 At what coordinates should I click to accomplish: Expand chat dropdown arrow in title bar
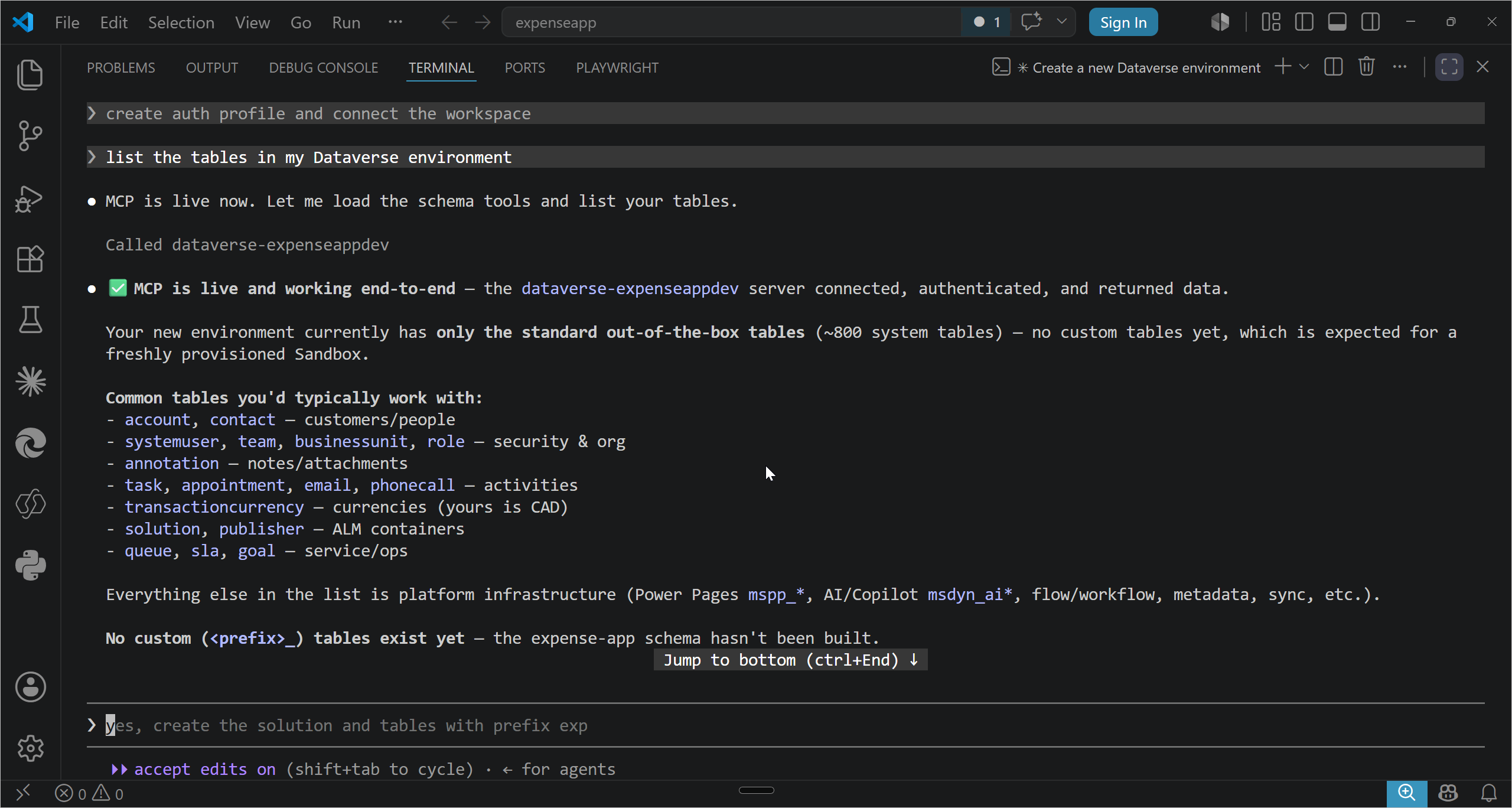[1061, 22]
